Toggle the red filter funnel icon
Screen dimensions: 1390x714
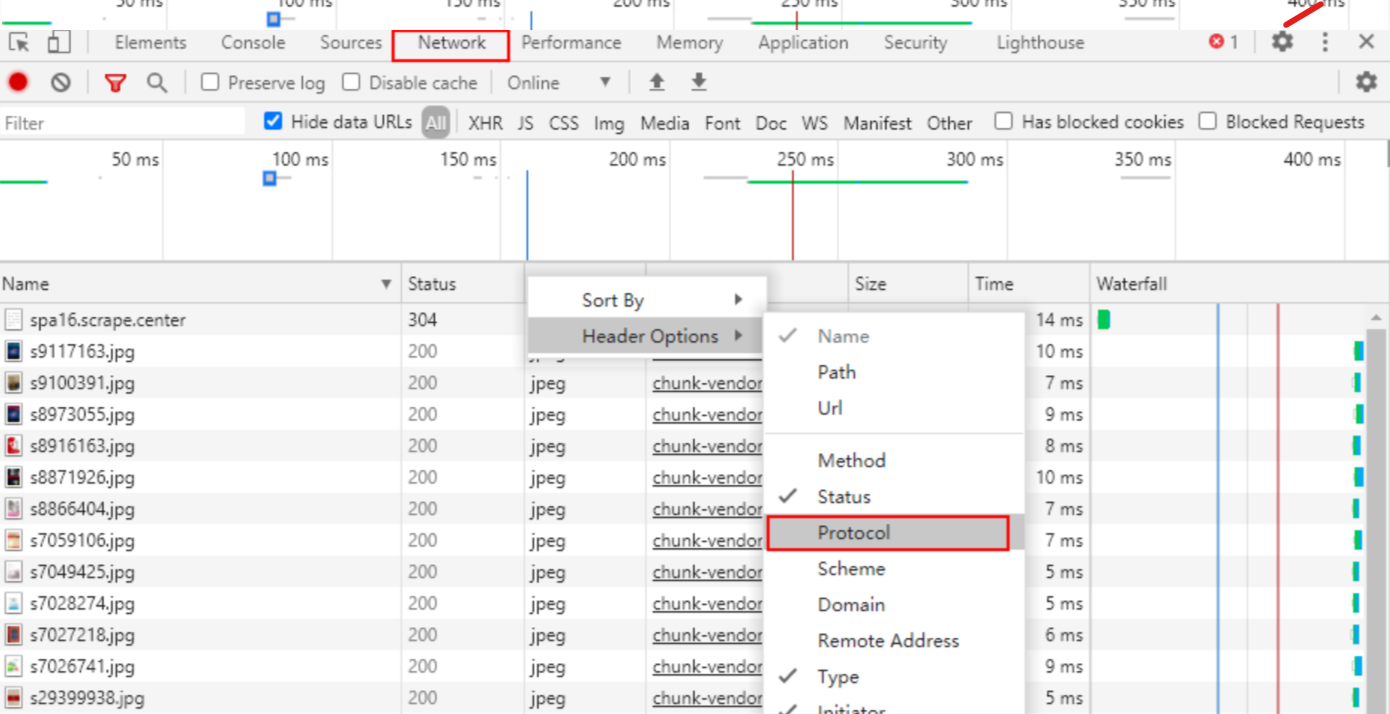point(116,83)
